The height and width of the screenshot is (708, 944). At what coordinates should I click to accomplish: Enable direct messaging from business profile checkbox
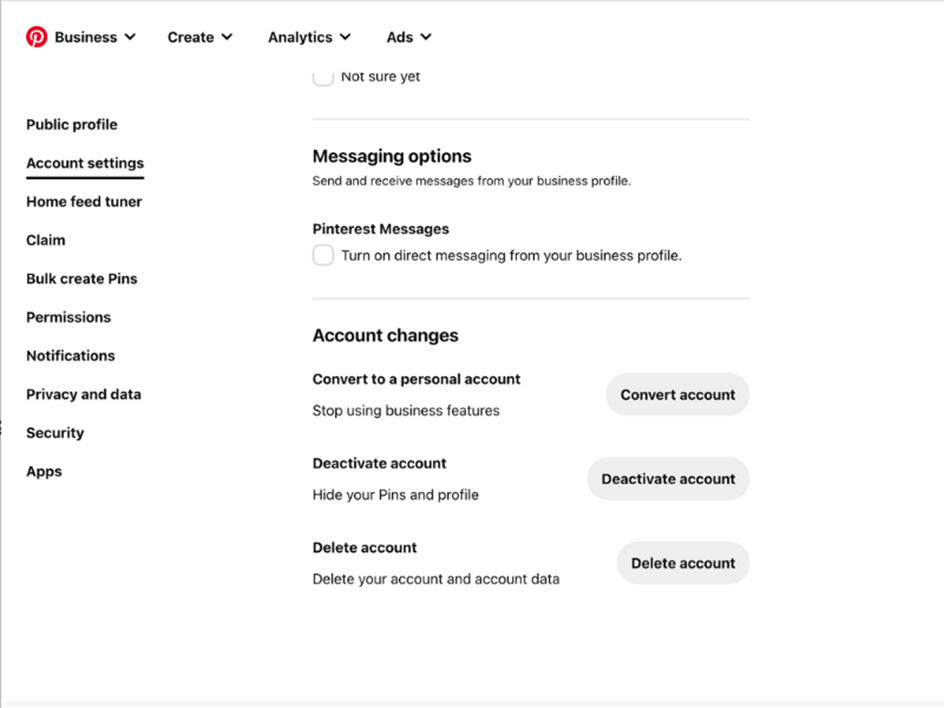pyautogui.click(x=323, y=255)
